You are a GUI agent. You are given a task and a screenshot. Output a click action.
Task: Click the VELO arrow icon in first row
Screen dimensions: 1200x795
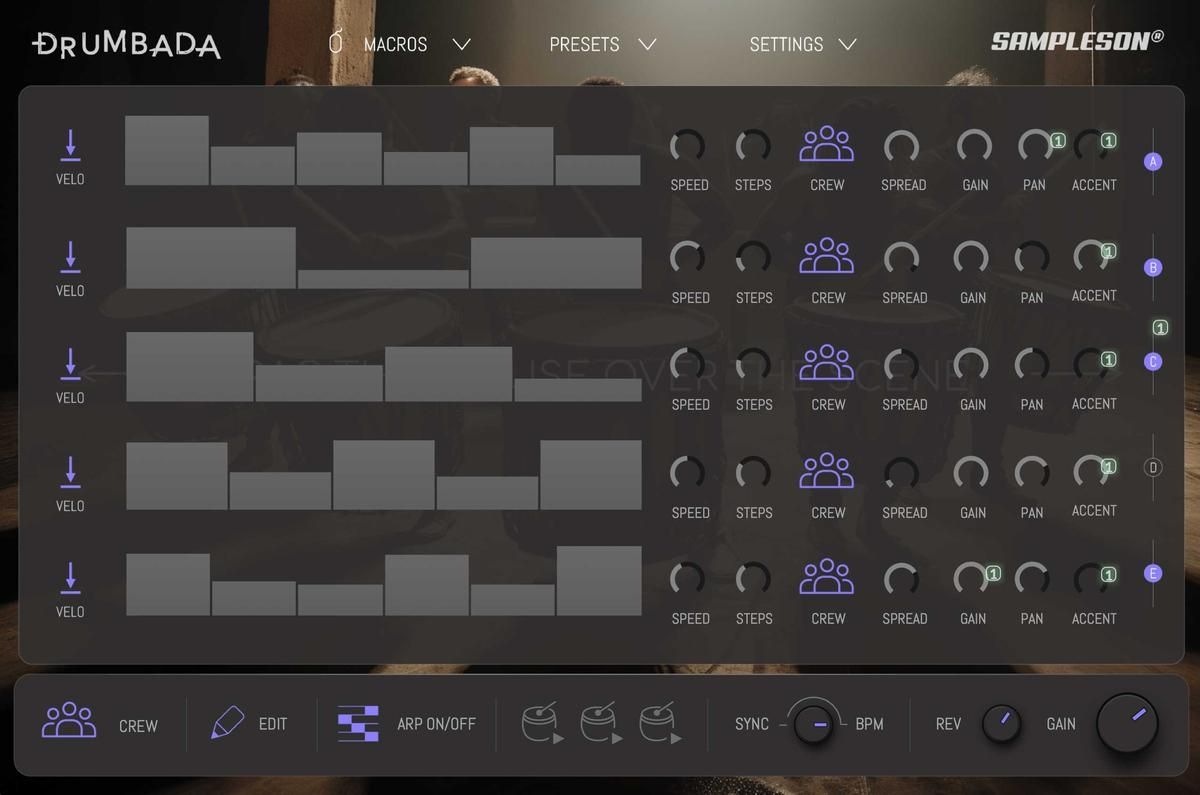point(70,145)
